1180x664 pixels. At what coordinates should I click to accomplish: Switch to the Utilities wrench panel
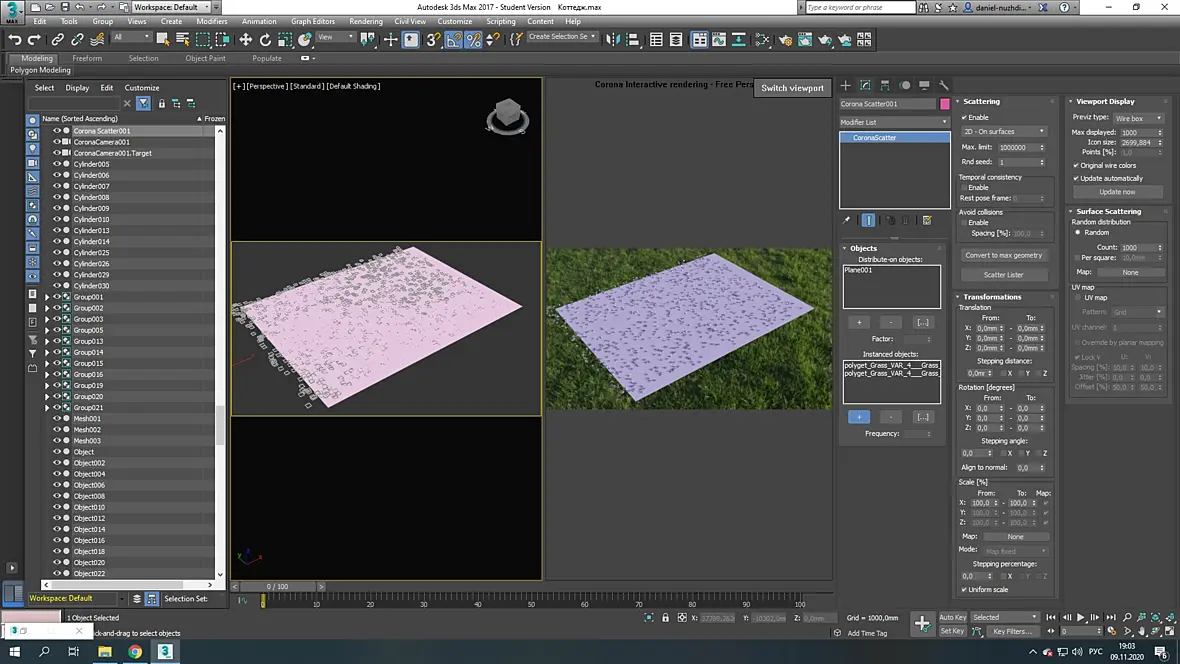[944, 85]
